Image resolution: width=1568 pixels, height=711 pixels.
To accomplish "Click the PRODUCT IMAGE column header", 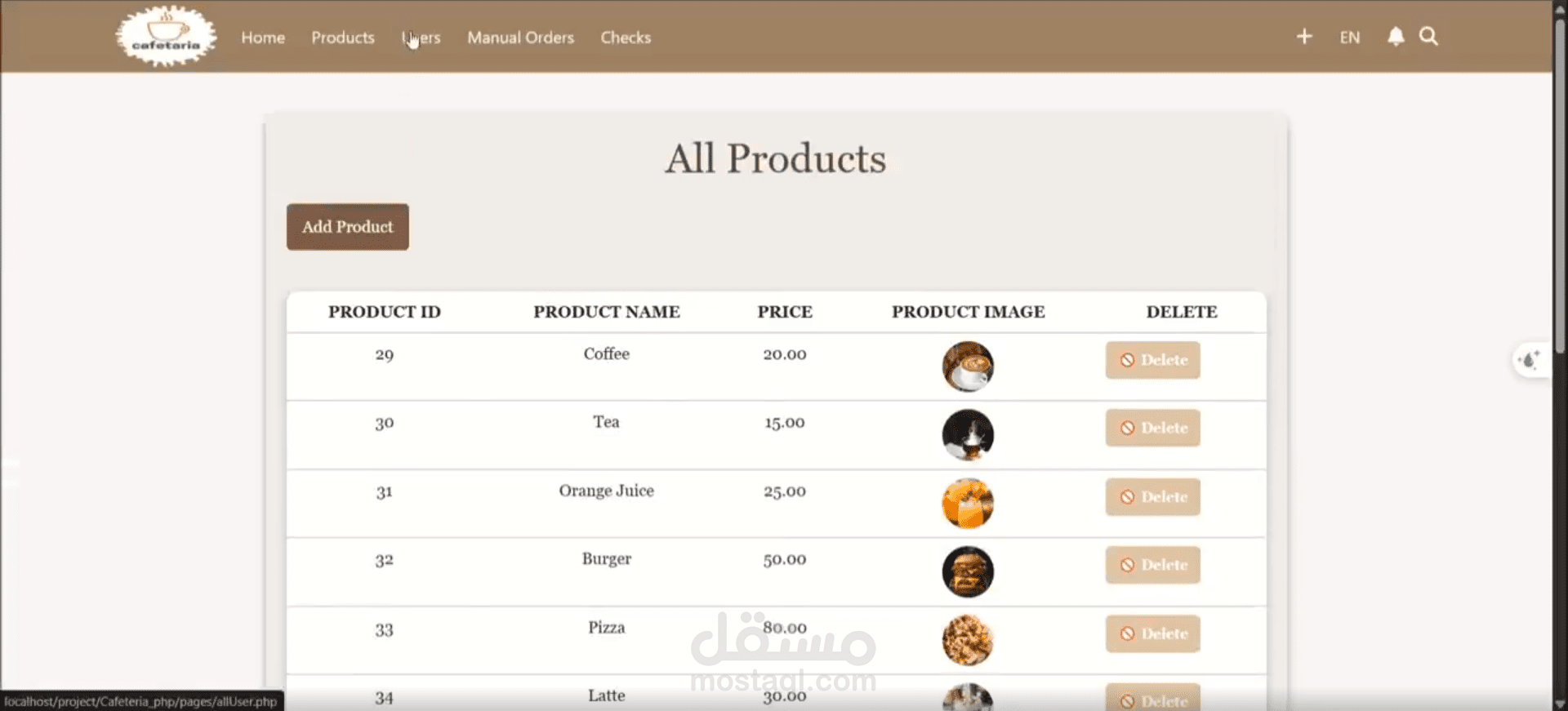I will click(x=969, y=312).
